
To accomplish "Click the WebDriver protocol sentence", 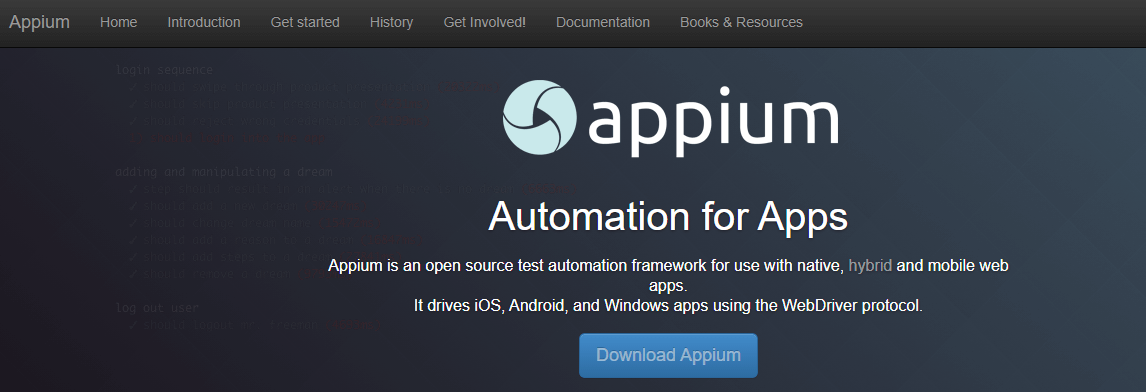I will tap(668, 306).
